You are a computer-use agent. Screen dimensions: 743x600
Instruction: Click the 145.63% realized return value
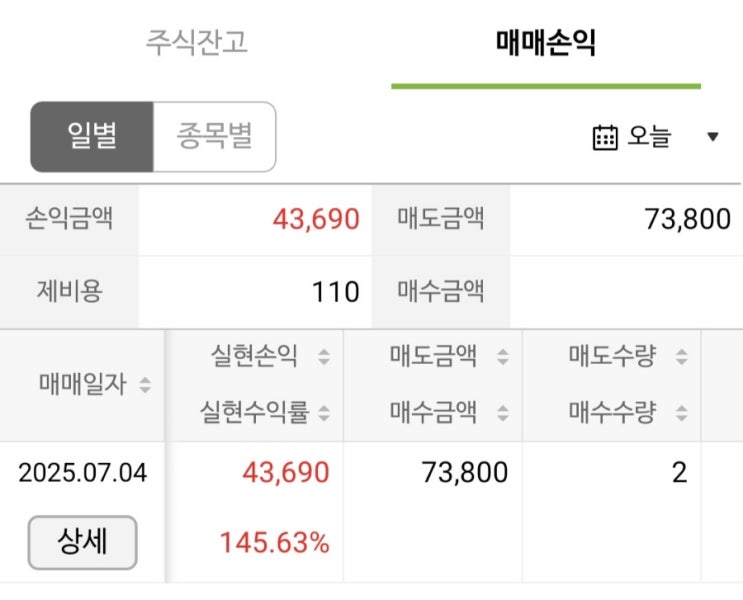point(274,544)
